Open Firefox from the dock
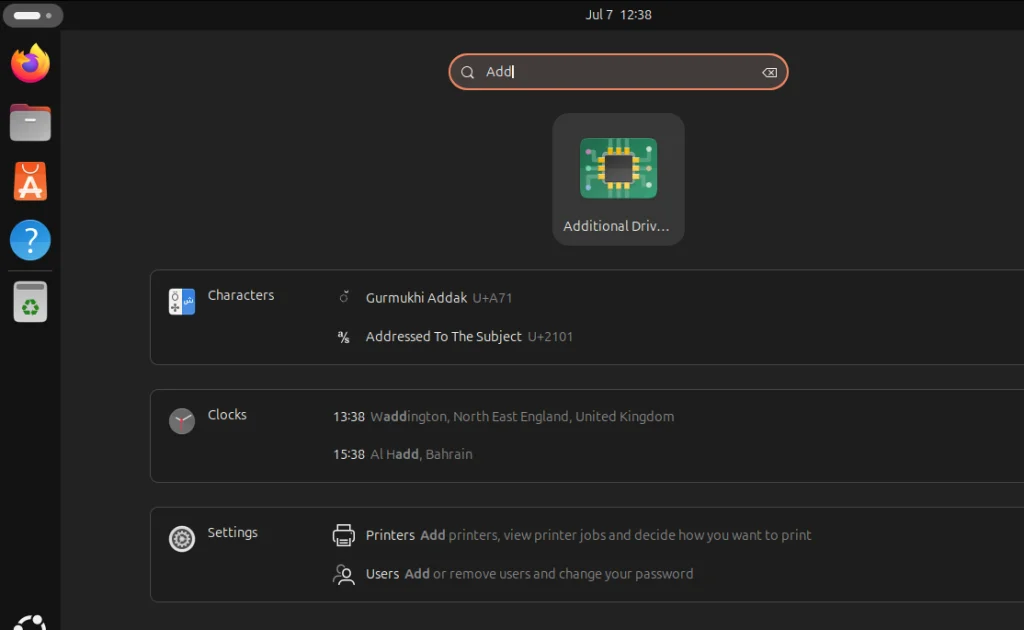 click(x=30, y=64)
